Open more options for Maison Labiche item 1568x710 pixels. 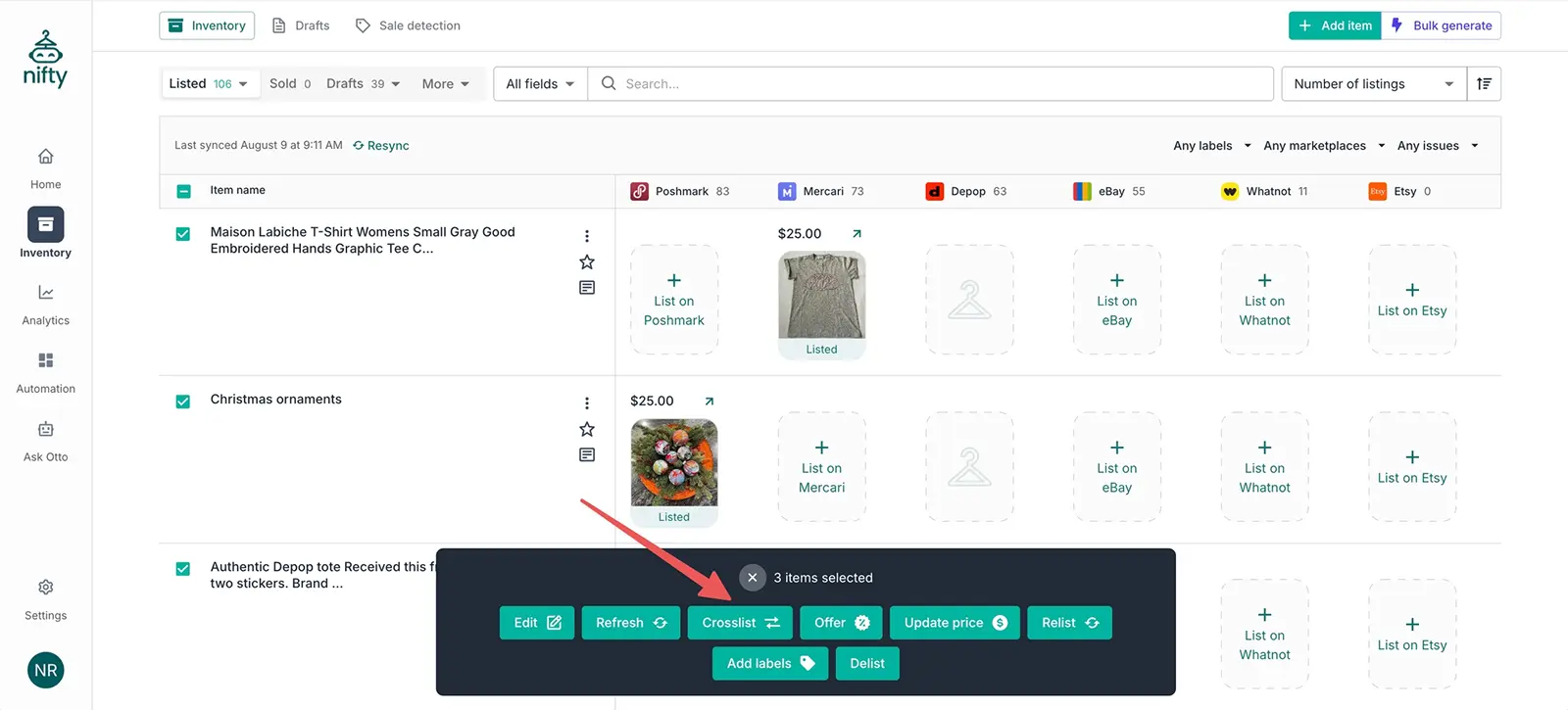coord(587,236)
